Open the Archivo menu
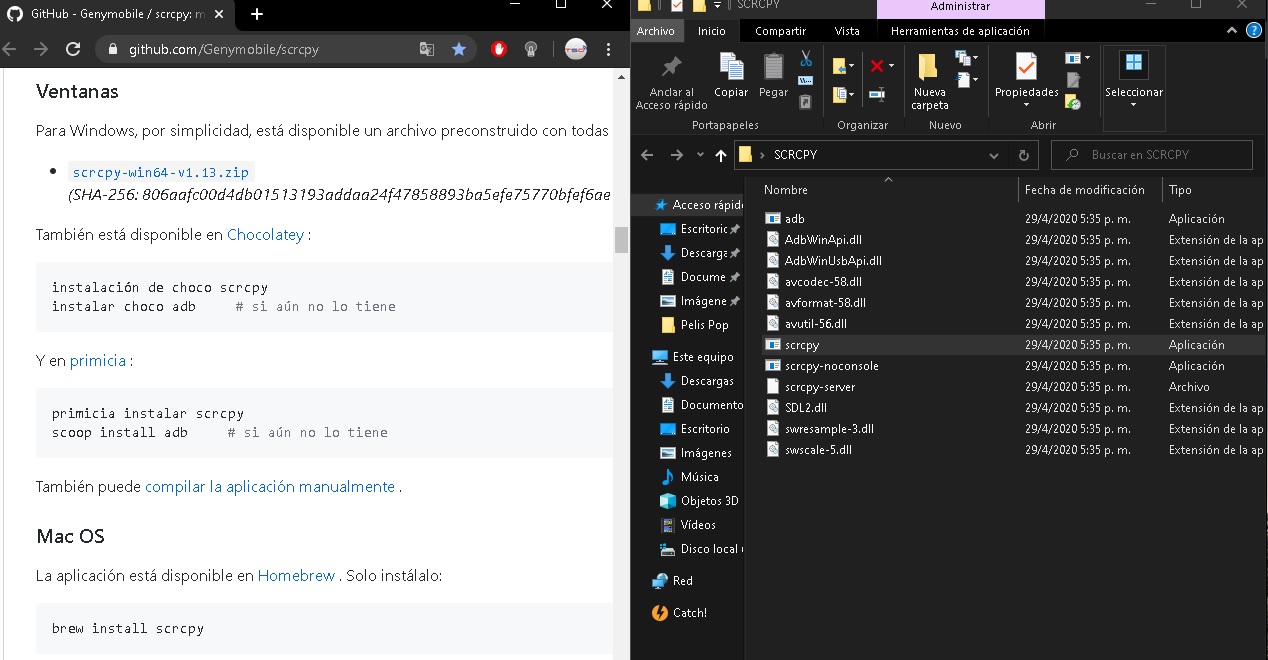This screenshot has height=660, width=1268. 655,31
